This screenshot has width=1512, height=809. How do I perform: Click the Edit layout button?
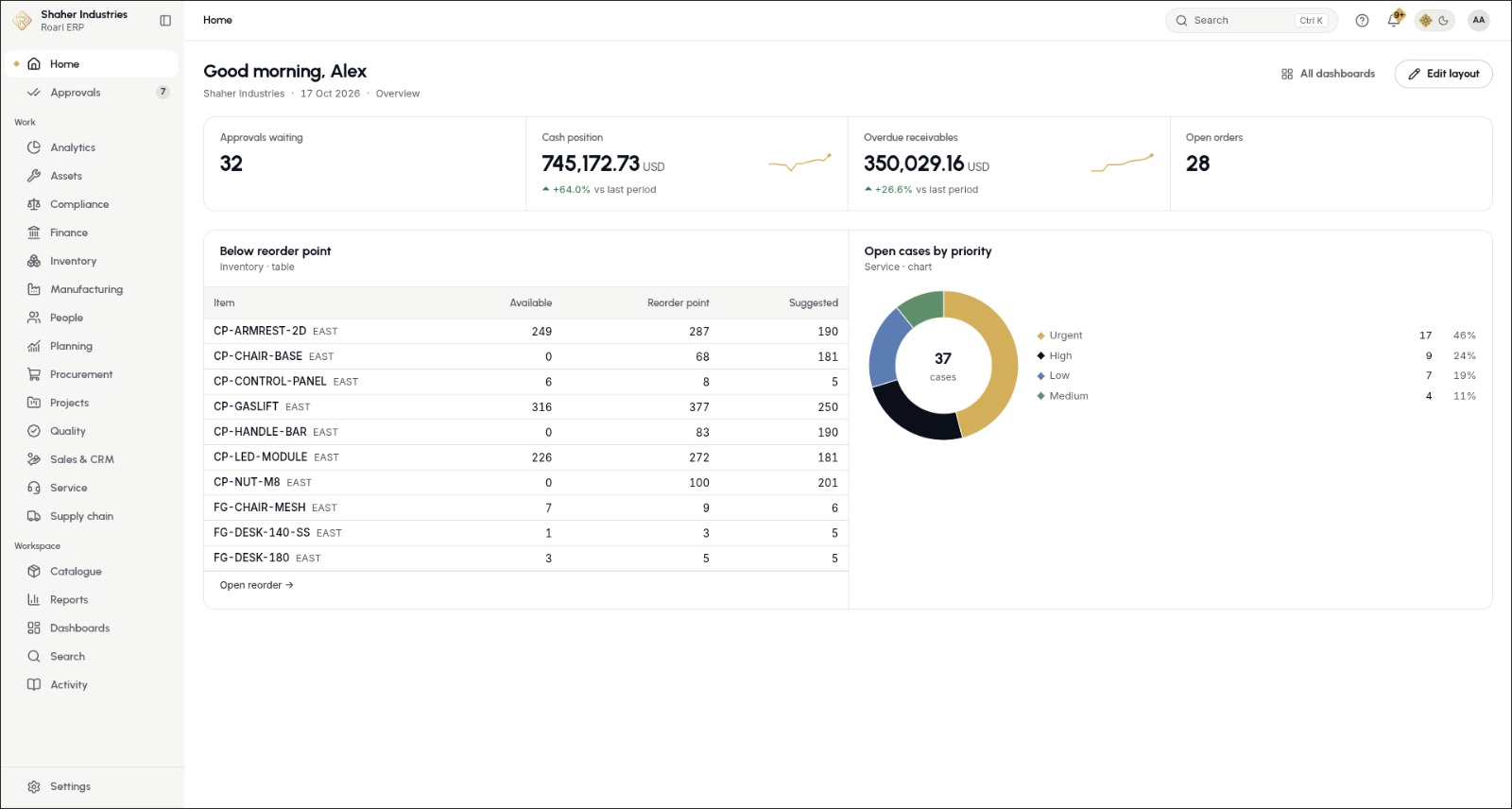(x=1443, y=74)
